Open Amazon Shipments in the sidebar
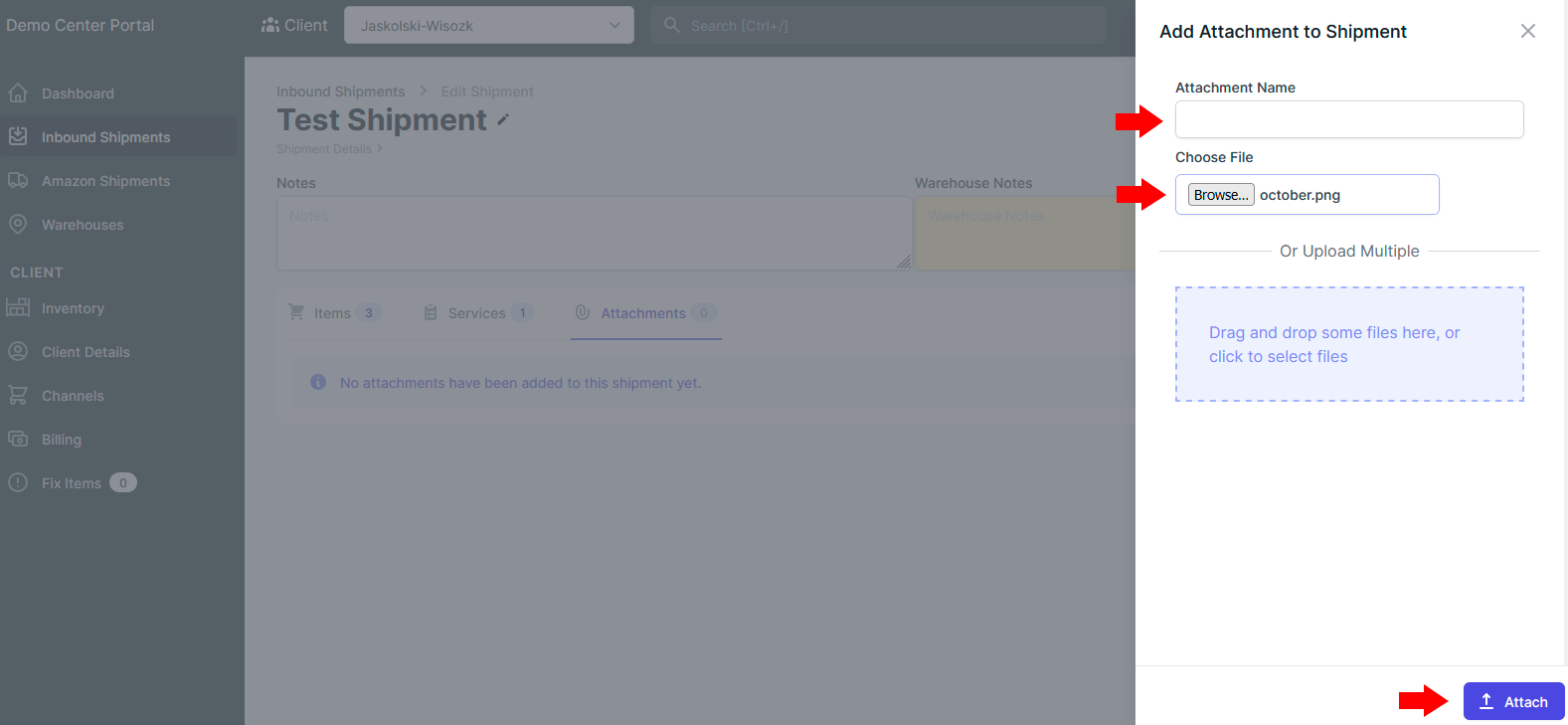 tap(119, 181)
